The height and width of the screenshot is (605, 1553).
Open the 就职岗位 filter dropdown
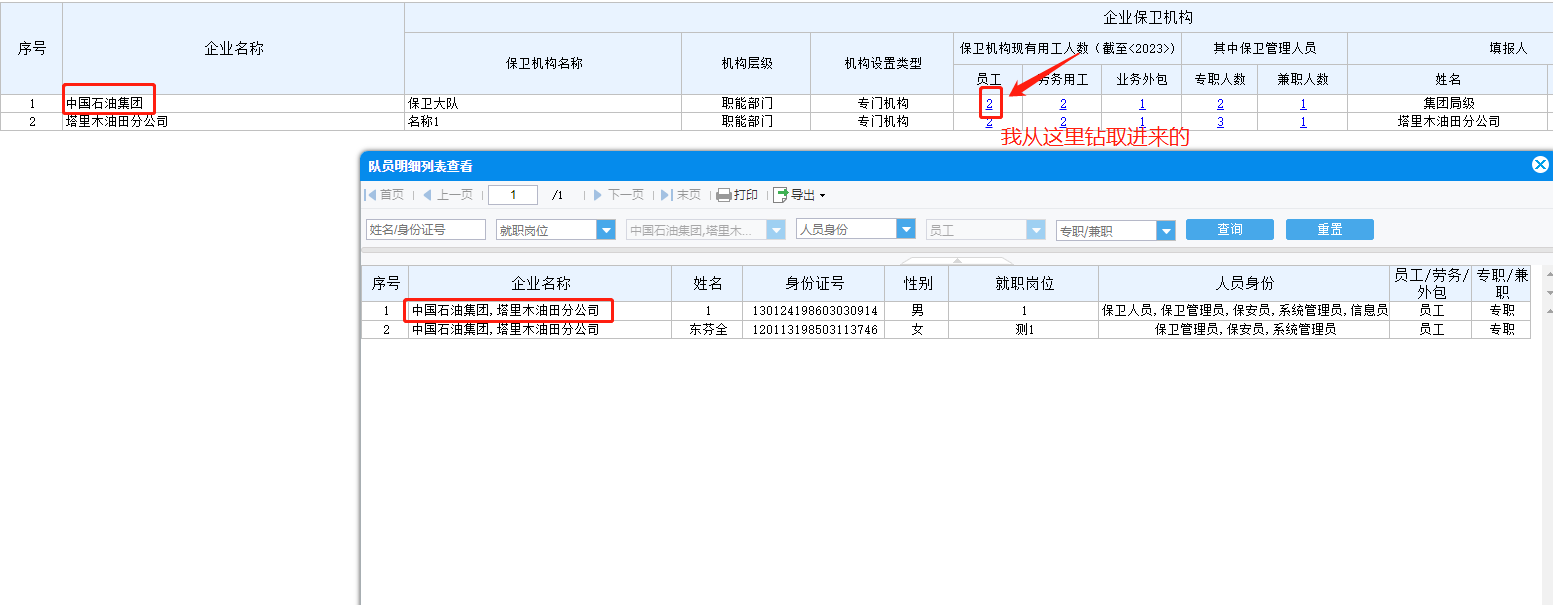pyautogui.click(x=606, y=230)
